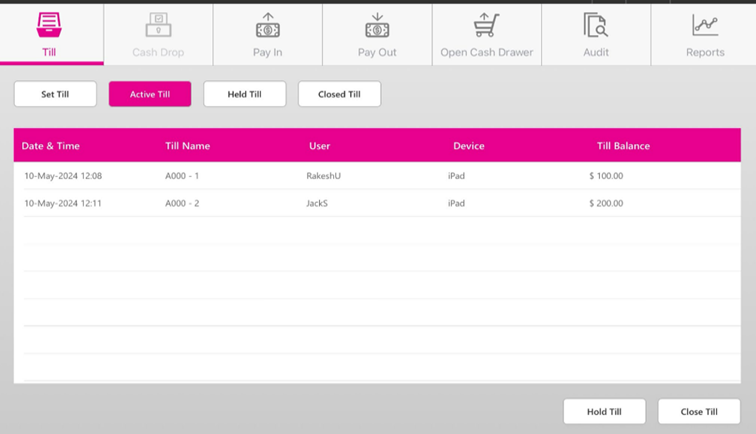This screenshot has height=434, width=756.
Task: Click the user RakeshU cell
Action: (324, 176)
